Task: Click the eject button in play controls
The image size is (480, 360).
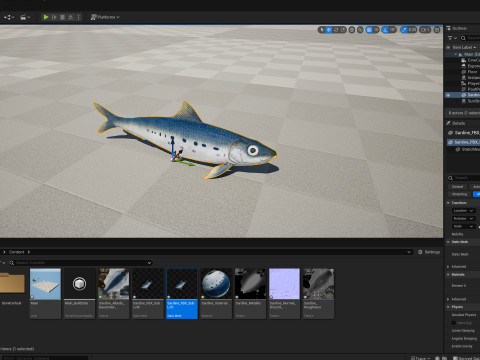Action: coord(70,17)
